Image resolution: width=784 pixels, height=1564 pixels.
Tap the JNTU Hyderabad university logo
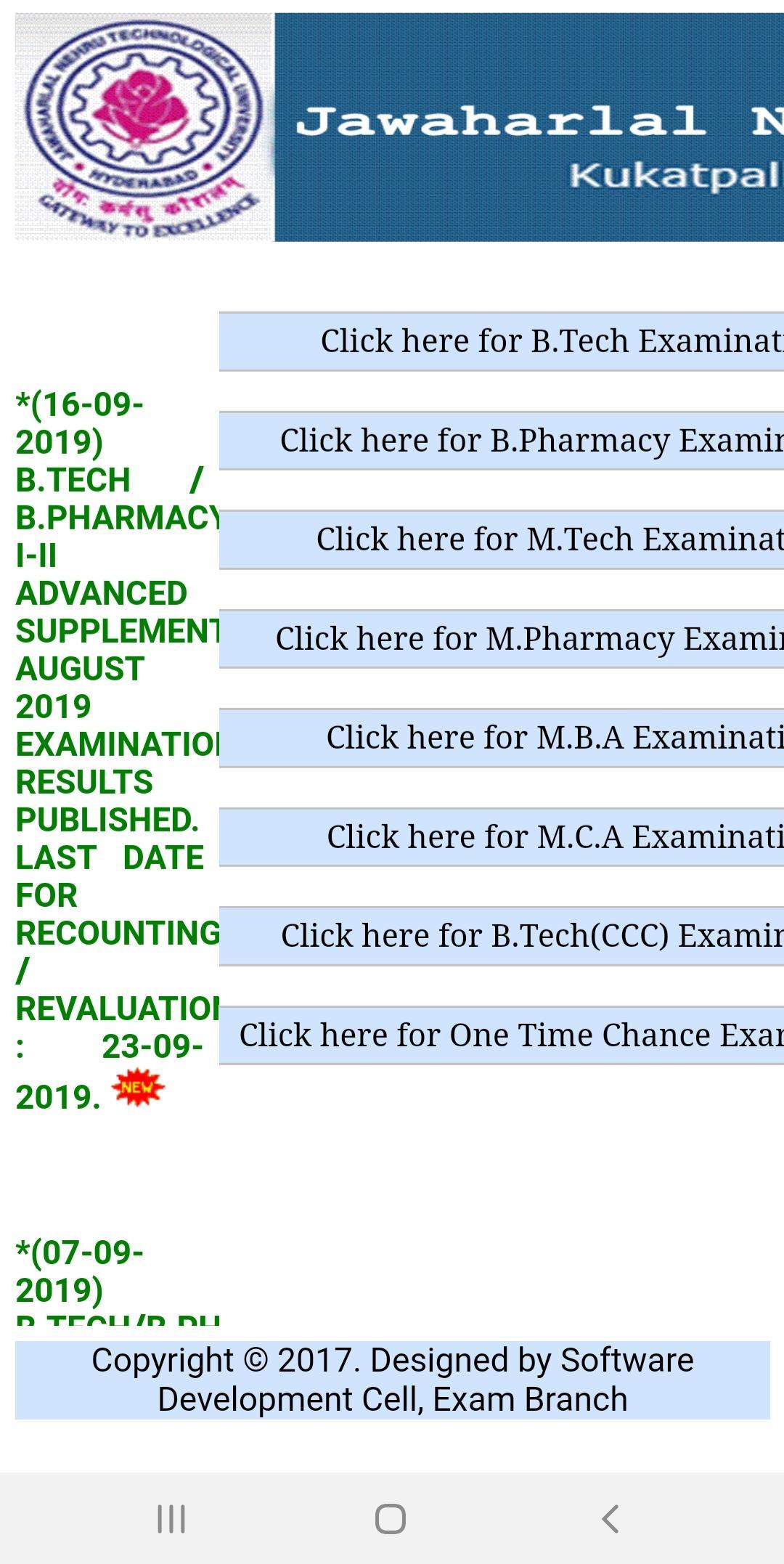tap(144, 128)
